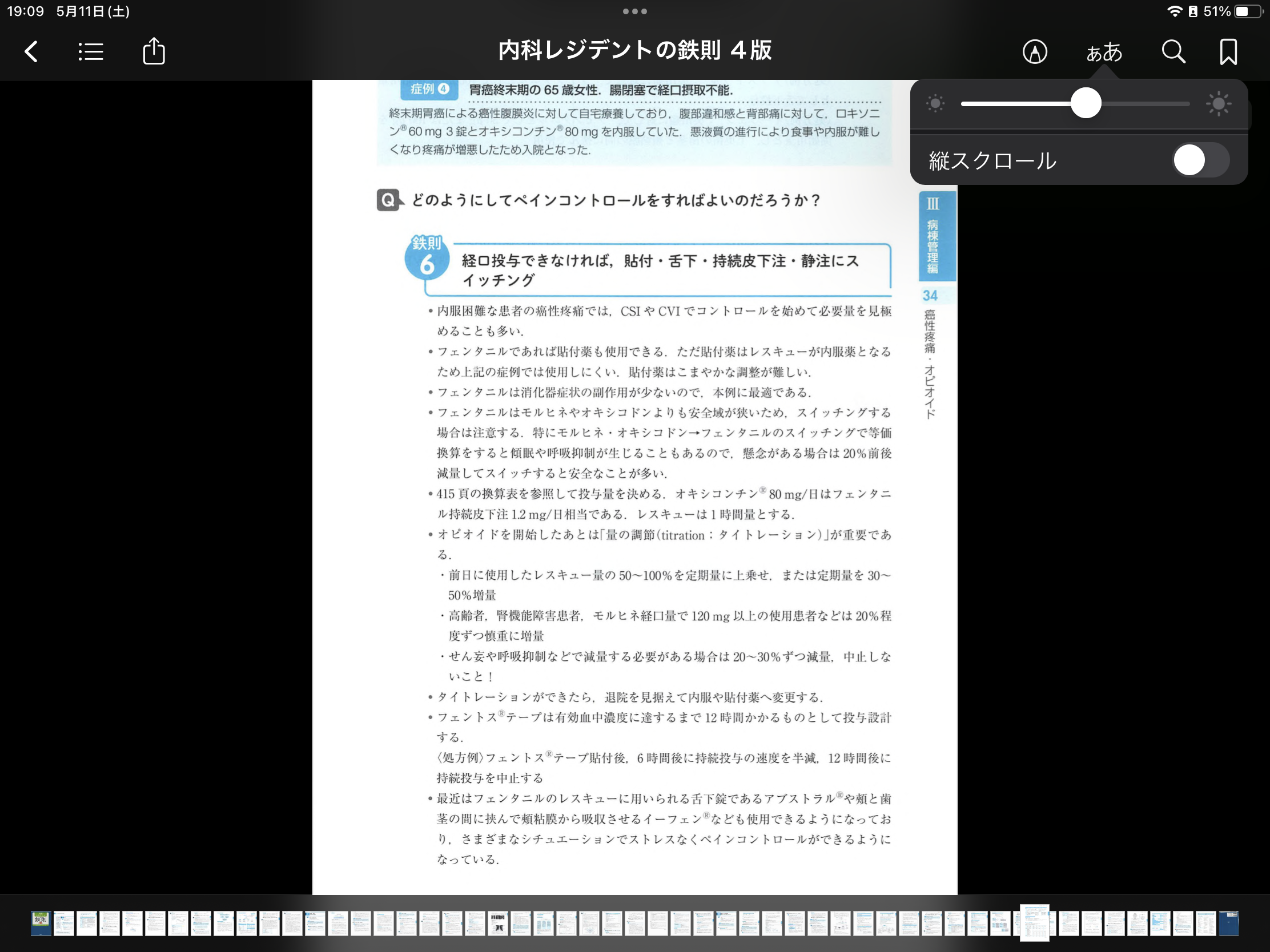The image size is (1270, 952).
Task: Tap the low brightness sun icon
Action: 935,104
